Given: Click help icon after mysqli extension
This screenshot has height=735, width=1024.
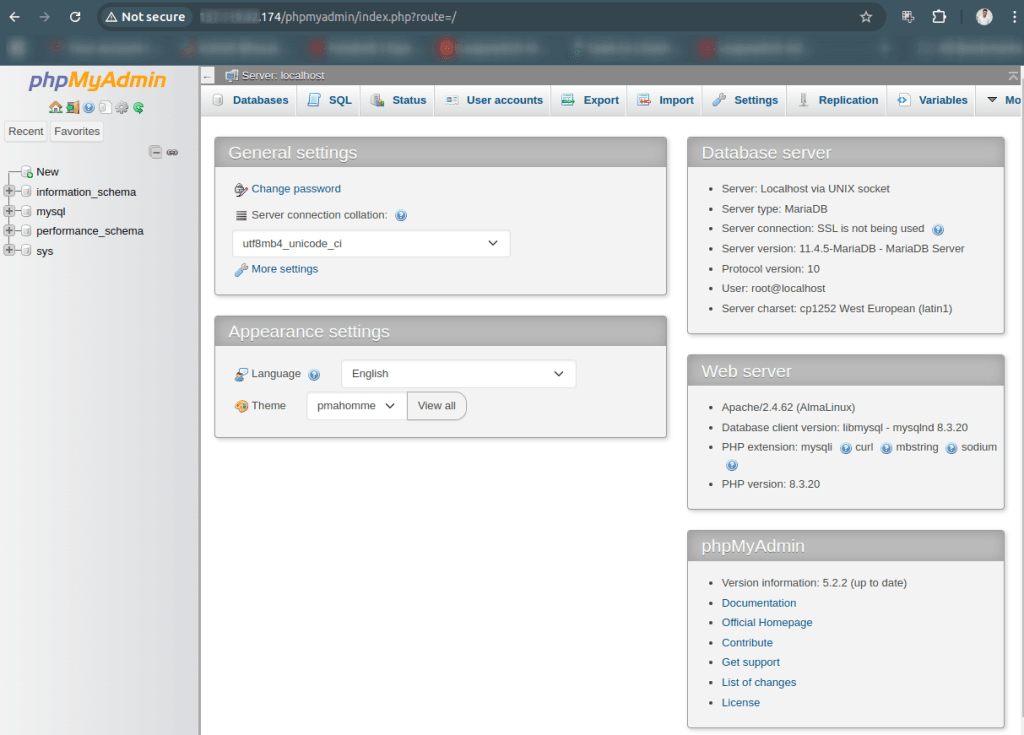Looking at the screenshot, I should tap(845, 448).
